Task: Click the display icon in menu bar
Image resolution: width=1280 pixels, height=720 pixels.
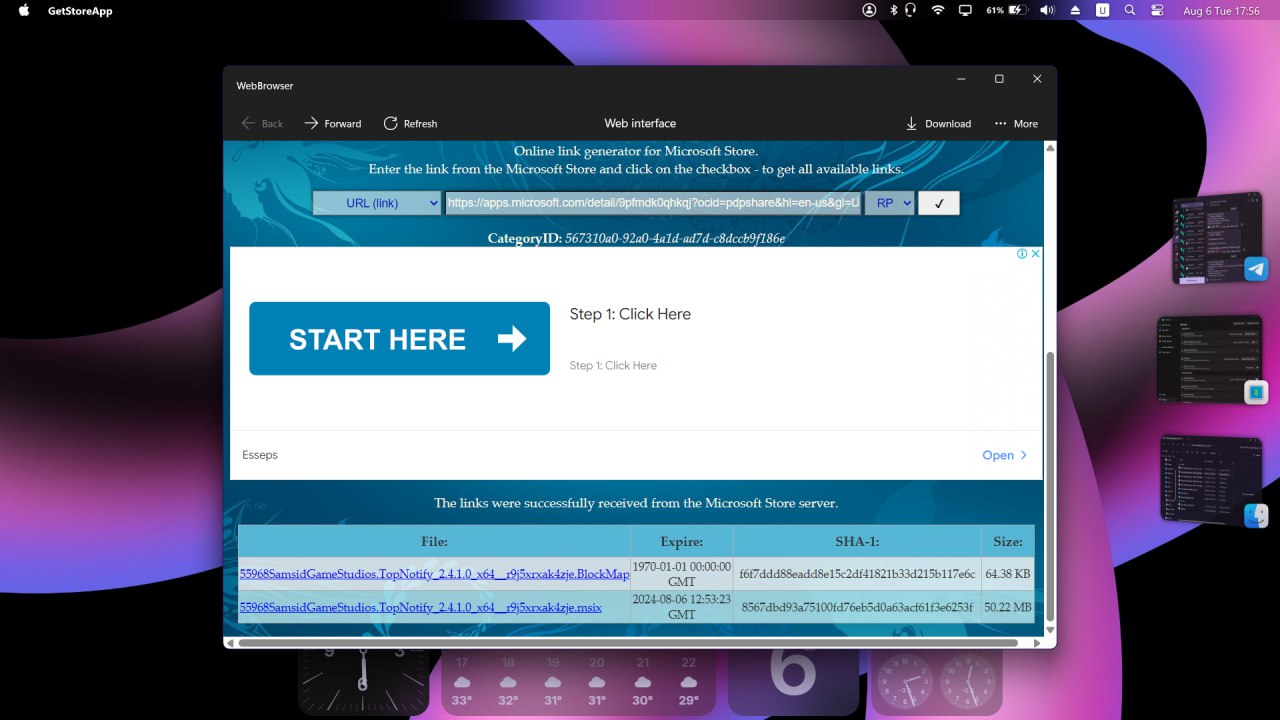Action: 965,10
